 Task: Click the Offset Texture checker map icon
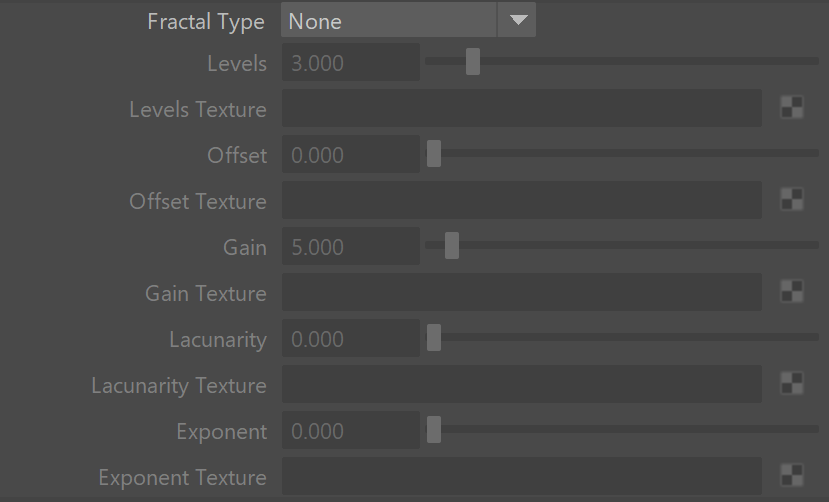coord(792,200)
